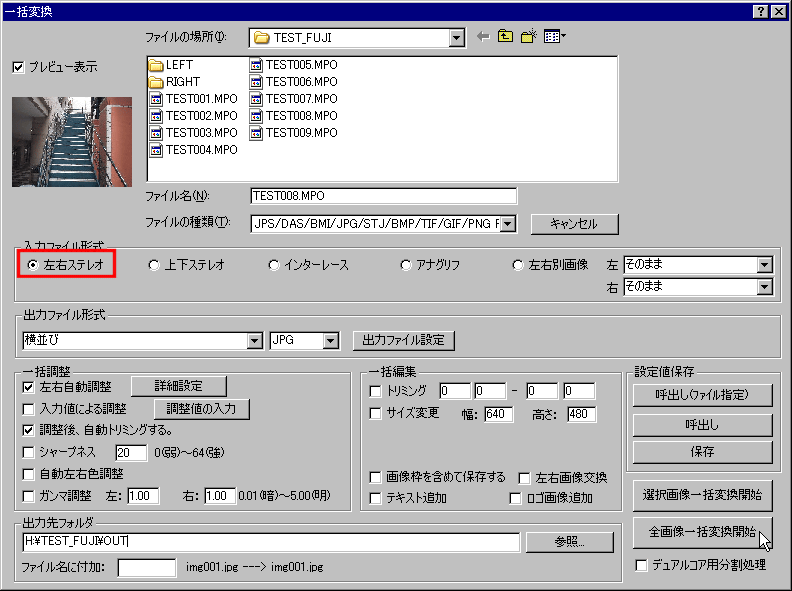Open the view menu icon
The height and width of the screenshot is (591, 792).
(x=555, y=36)
